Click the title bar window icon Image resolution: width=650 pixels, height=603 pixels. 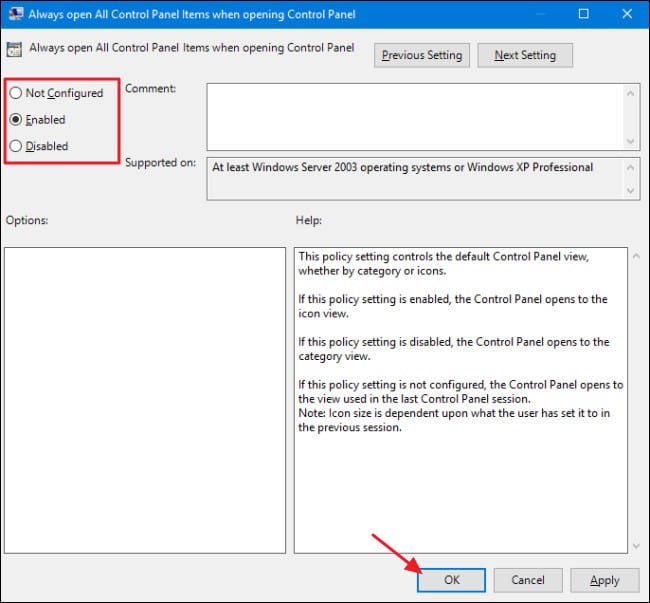(16, 14)
